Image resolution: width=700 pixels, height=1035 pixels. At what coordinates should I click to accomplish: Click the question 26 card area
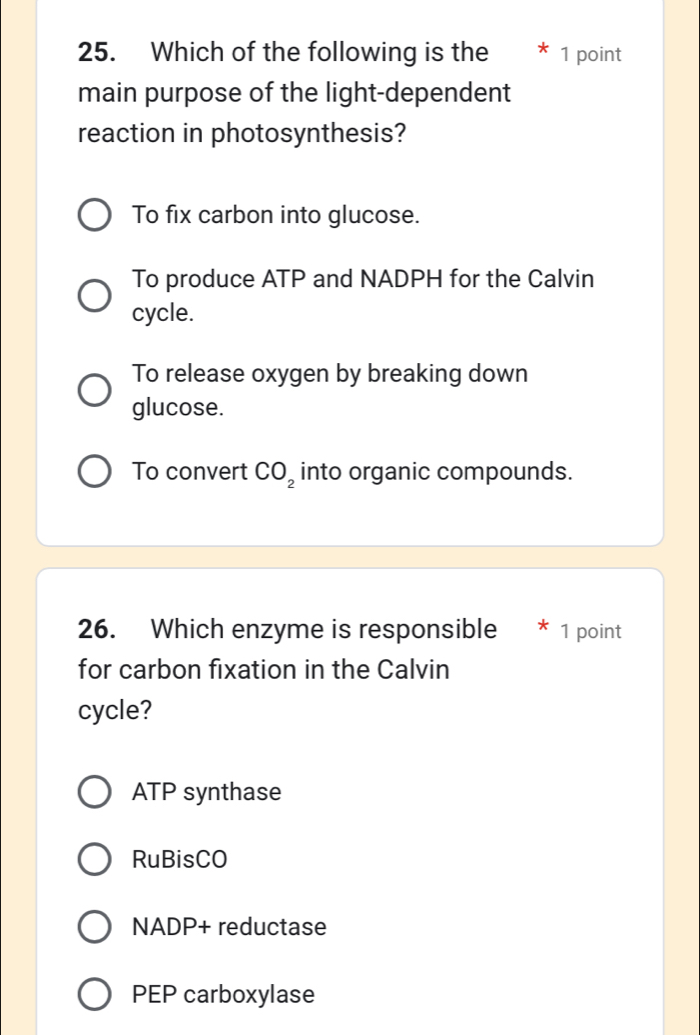click(x=350, y=800)
